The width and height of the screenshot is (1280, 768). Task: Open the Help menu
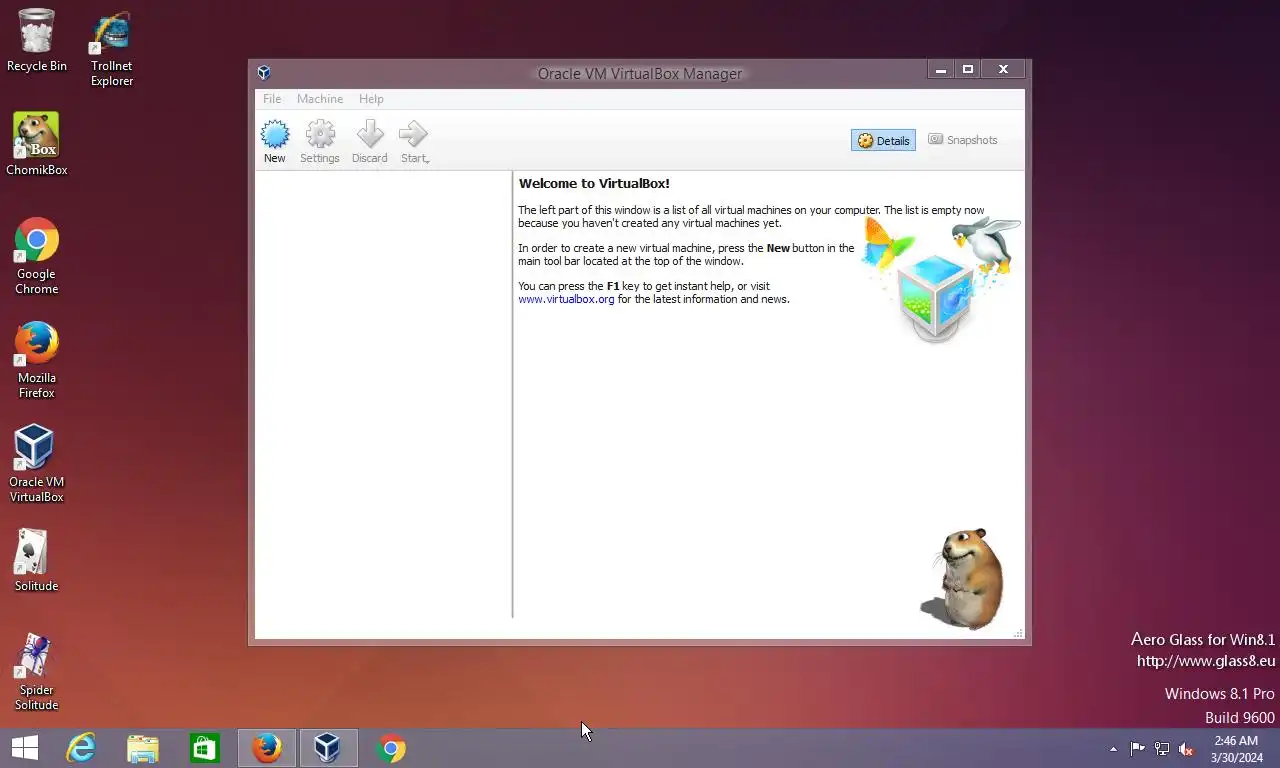(x=371, y=99)
